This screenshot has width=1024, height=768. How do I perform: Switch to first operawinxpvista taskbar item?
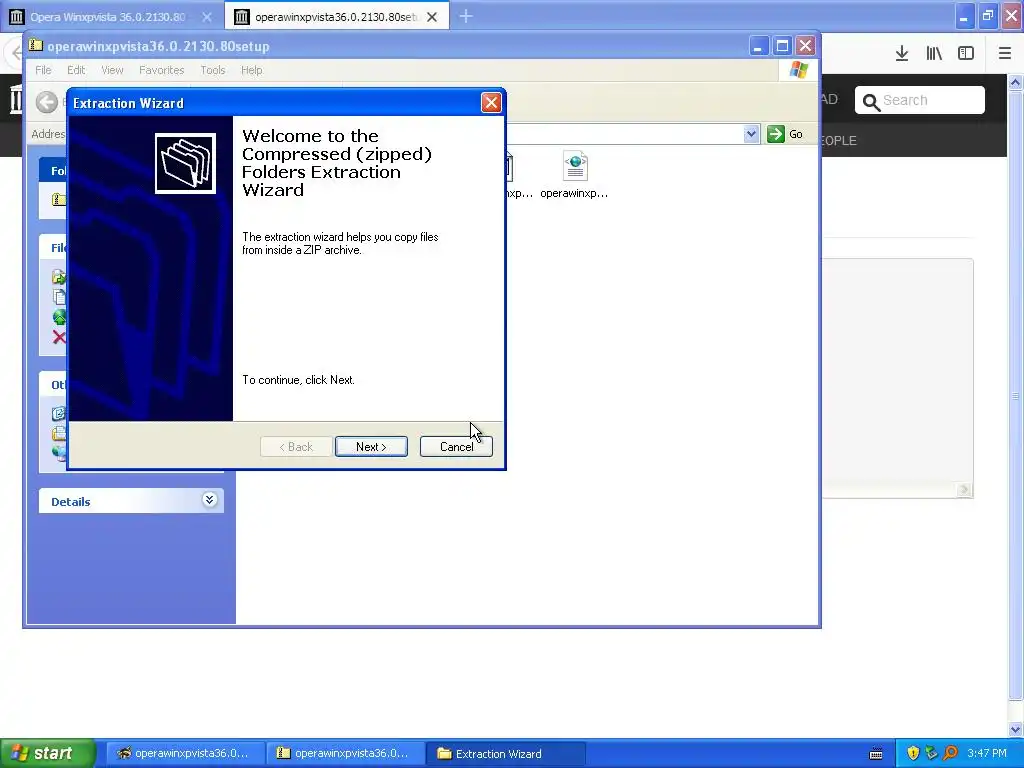[185, 753]
